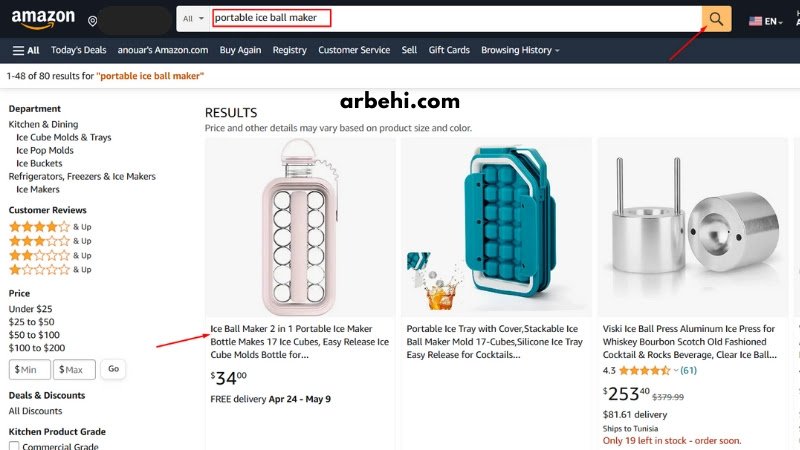Expand the Browsing History dropdown
Screen dimensions: 800x450
click(520, 50)
